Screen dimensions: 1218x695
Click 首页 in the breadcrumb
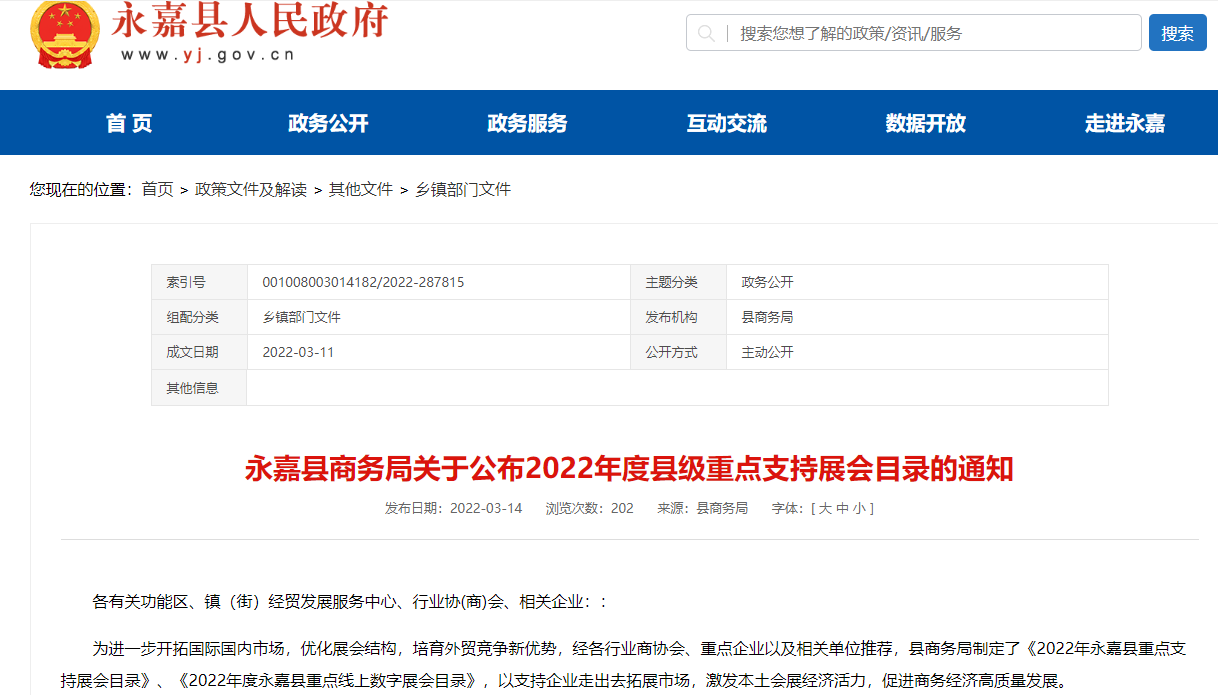[x=157, y=189]
